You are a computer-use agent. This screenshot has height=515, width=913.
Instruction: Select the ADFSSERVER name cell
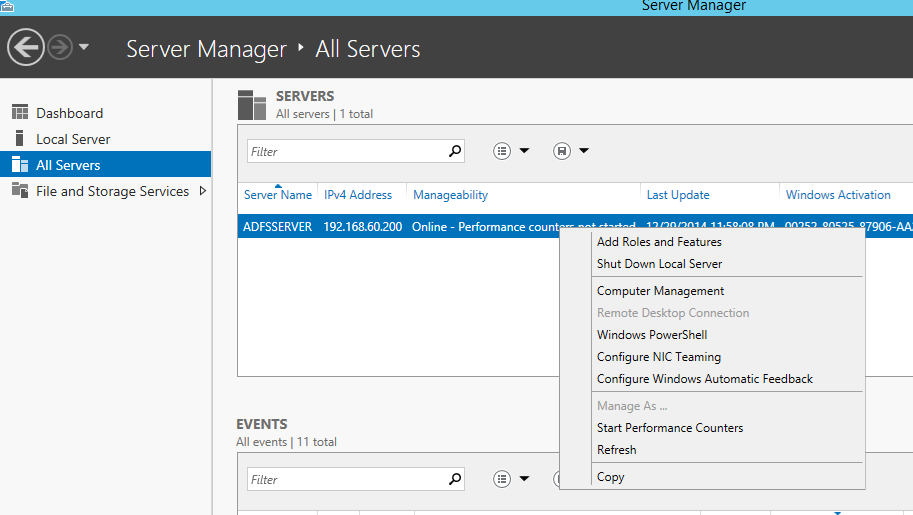click(x=278, y=227)
